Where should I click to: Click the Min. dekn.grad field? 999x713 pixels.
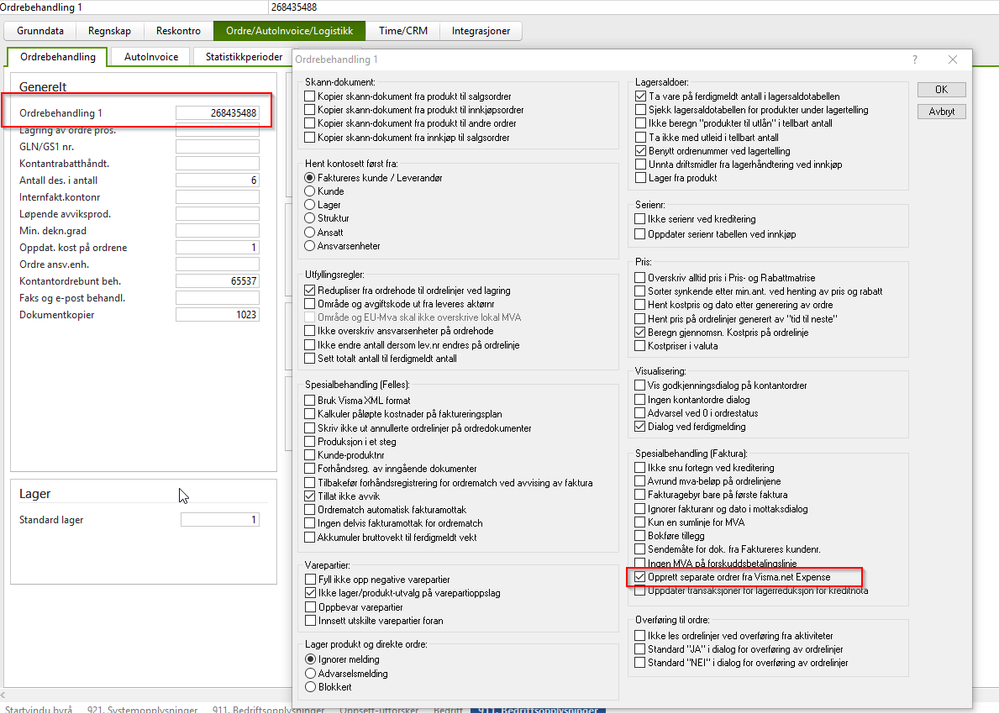click(217, 231)
